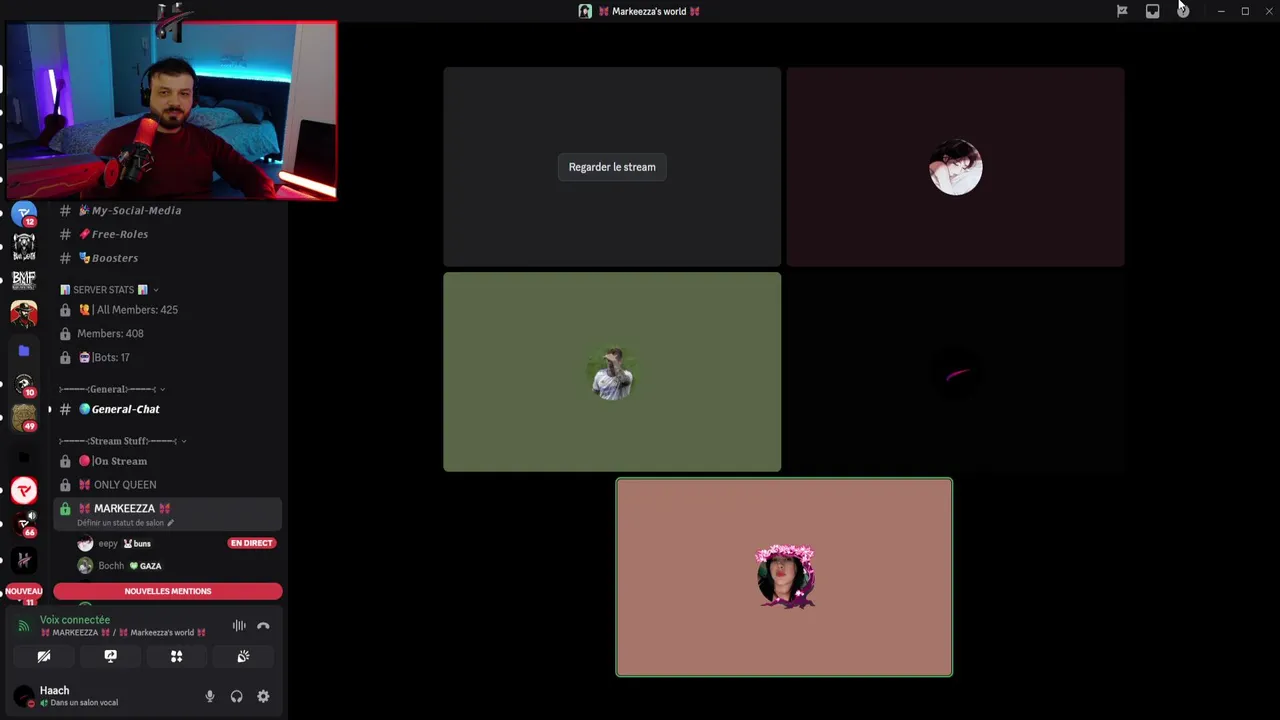
Task: Open server icon with badge 66
Action: pos(24,525)
